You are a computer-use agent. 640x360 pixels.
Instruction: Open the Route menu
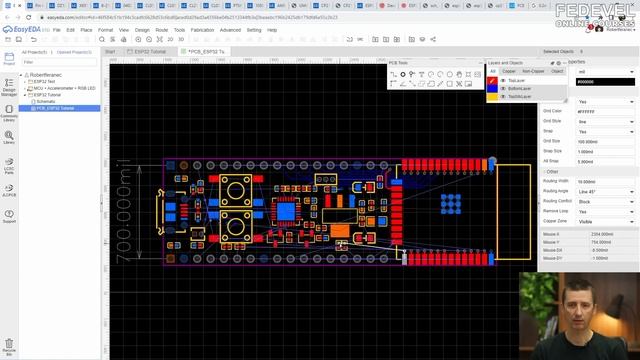162,30
